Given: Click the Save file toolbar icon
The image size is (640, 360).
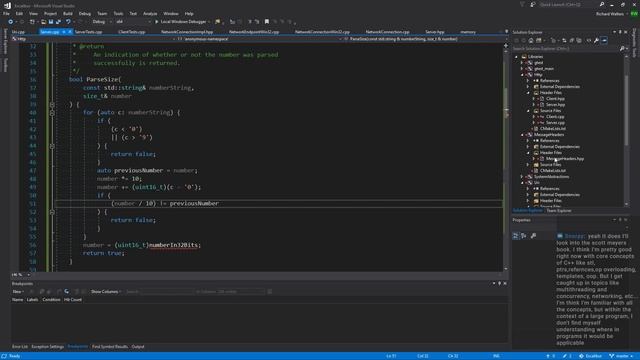Looking at the screenshot, I should click(x=51, y=22).
